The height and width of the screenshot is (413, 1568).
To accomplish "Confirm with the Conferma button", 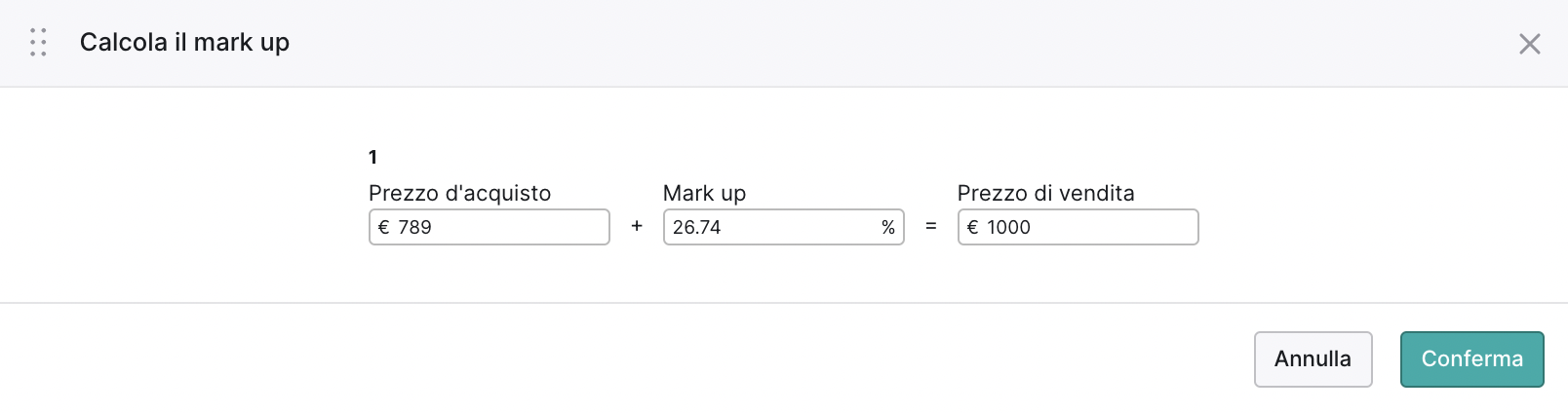I will tap(1472, 359).
